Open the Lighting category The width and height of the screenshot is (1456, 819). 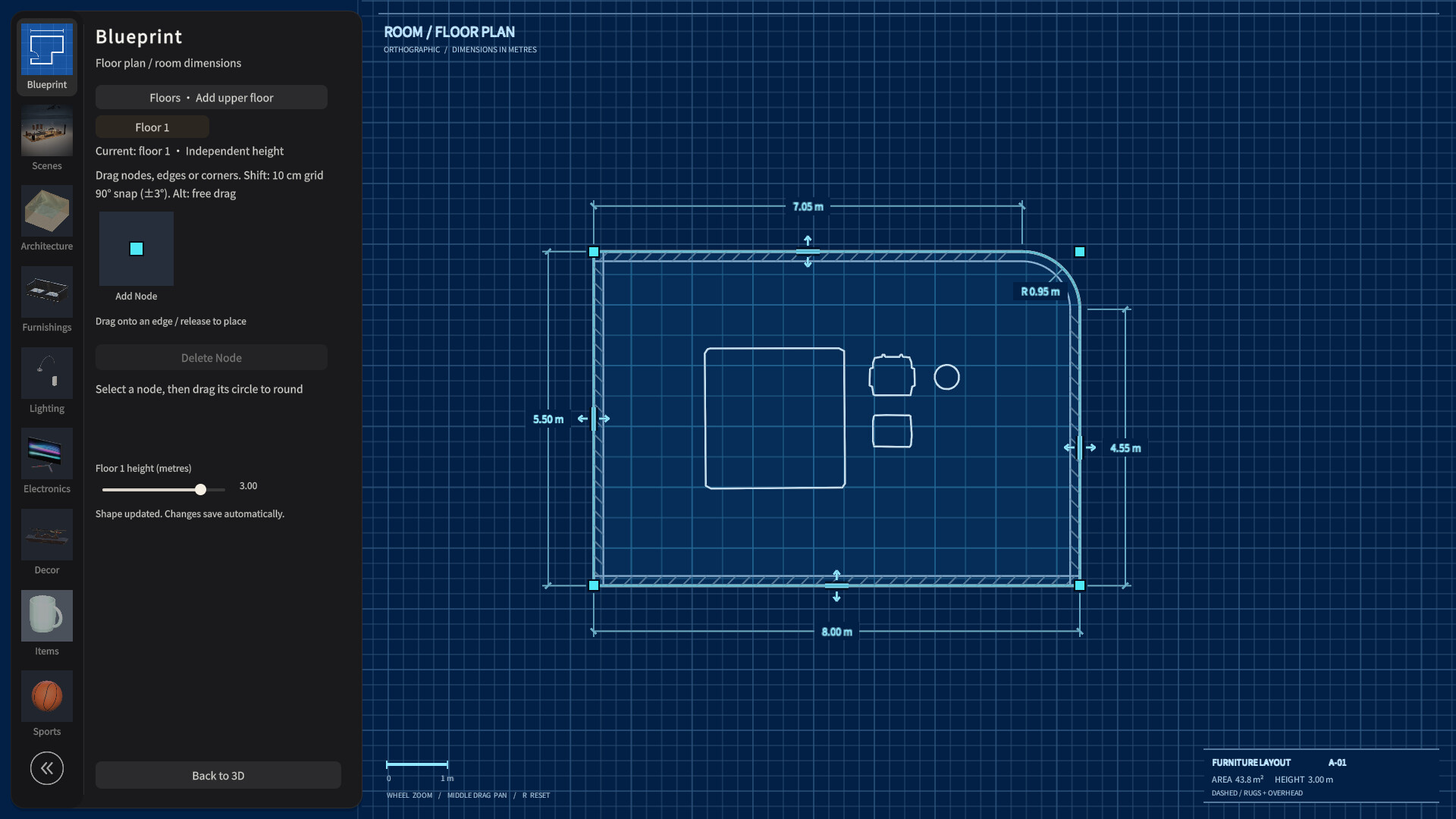pos(47,381)
